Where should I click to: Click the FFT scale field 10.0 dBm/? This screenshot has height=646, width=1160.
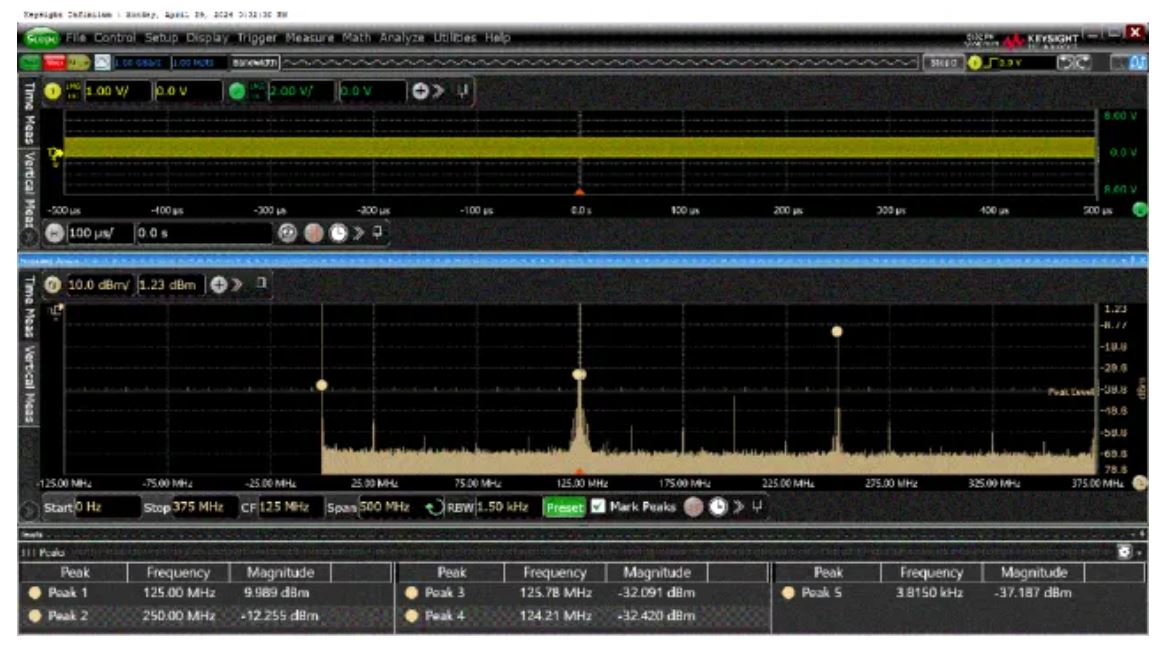pos(99,285)
